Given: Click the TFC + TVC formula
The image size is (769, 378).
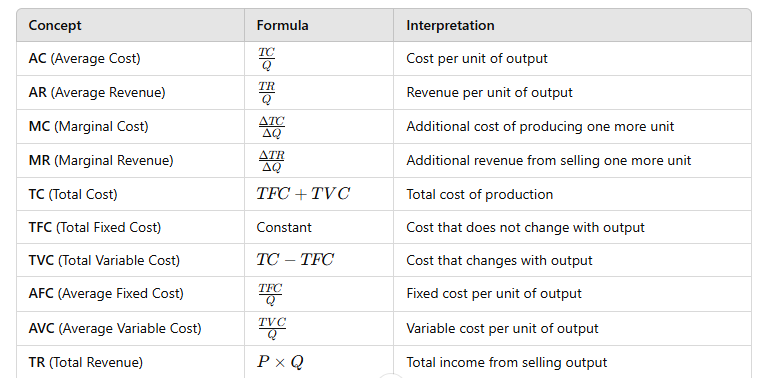Looking at the screenshot, I should (x=303, y=194).
